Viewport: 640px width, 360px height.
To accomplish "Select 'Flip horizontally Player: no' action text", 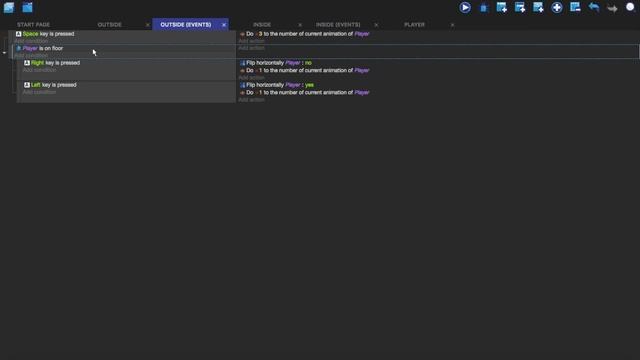I will coord(279,63).
